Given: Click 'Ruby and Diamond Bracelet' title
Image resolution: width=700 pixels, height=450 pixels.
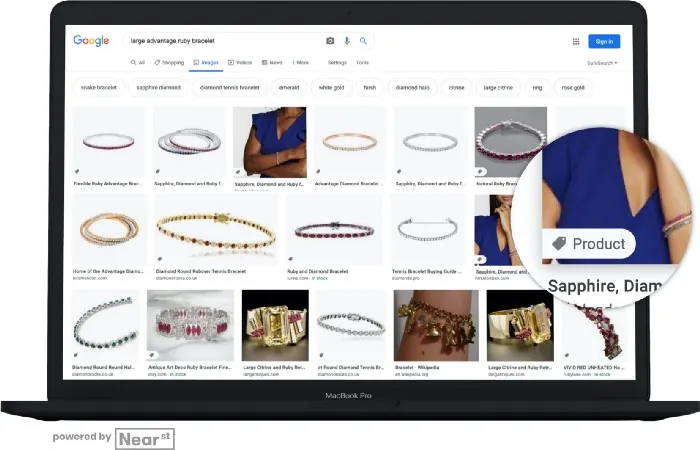Looking at the screenshot, I should point(317,271).
